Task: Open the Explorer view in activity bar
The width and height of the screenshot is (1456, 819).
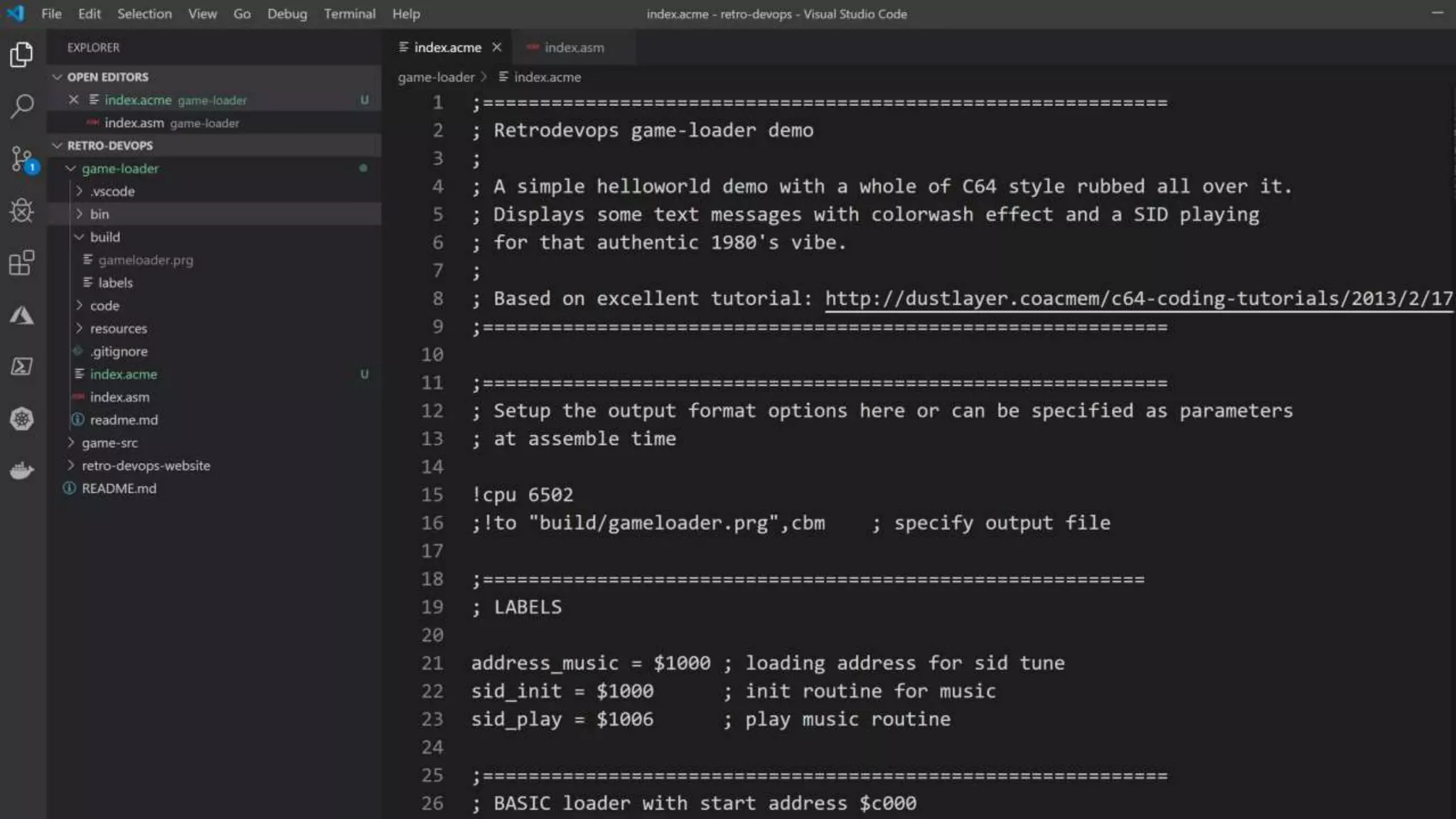Action: click(22, 55)
